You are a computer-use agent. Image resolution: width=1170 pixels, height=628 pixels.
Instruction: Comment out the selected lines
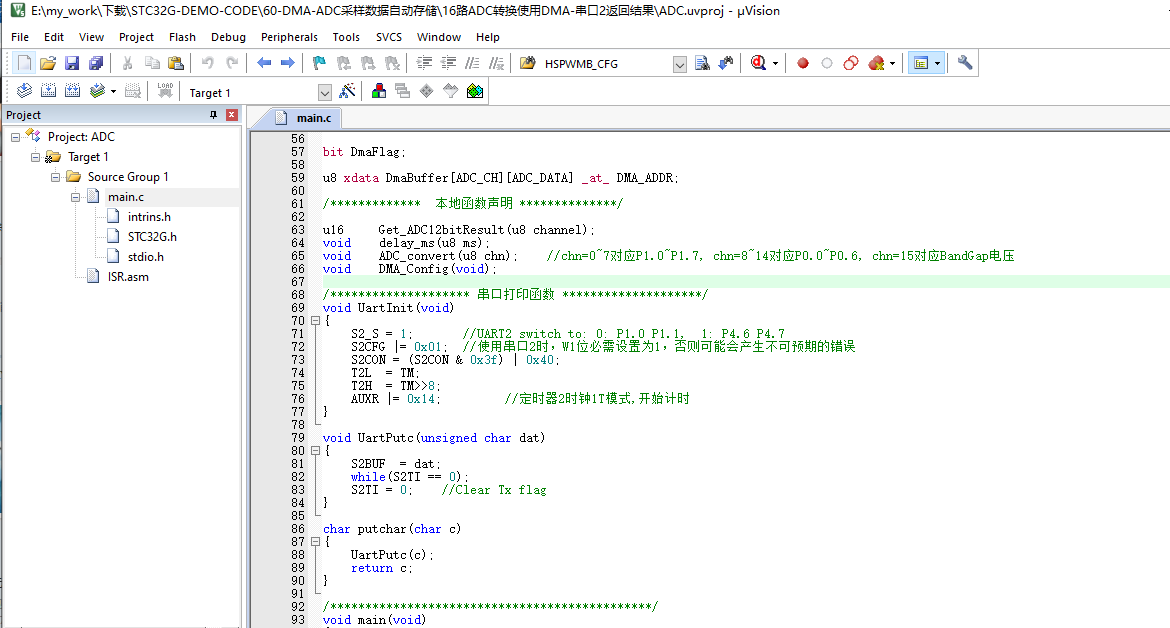[472, 63]
